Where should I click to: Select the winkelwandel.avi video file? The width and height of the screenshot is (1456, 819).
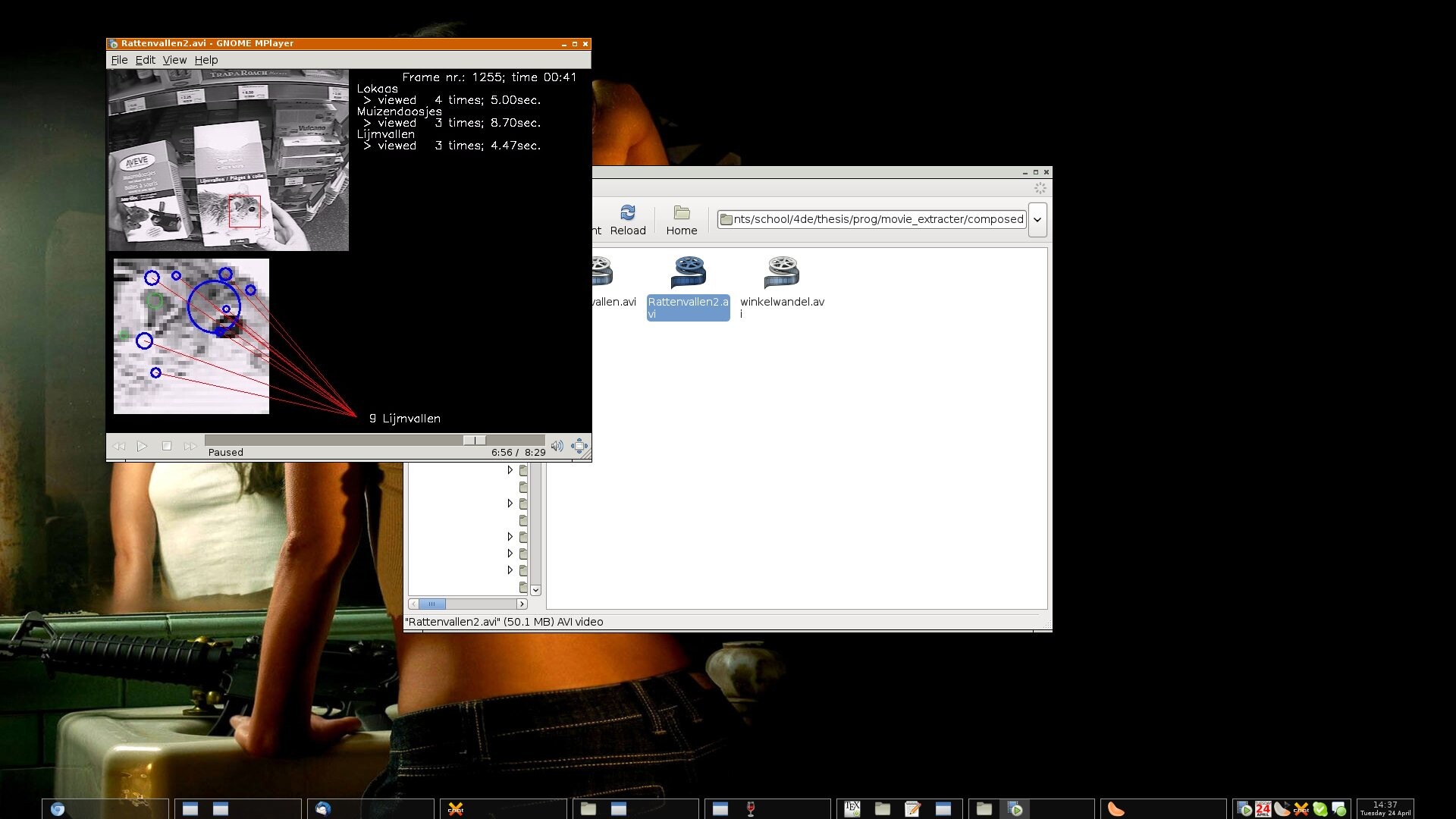click(782, 273)
